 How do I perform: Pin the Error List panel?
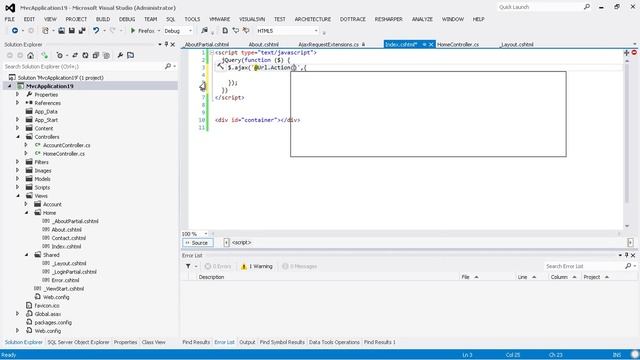point(627,255)
